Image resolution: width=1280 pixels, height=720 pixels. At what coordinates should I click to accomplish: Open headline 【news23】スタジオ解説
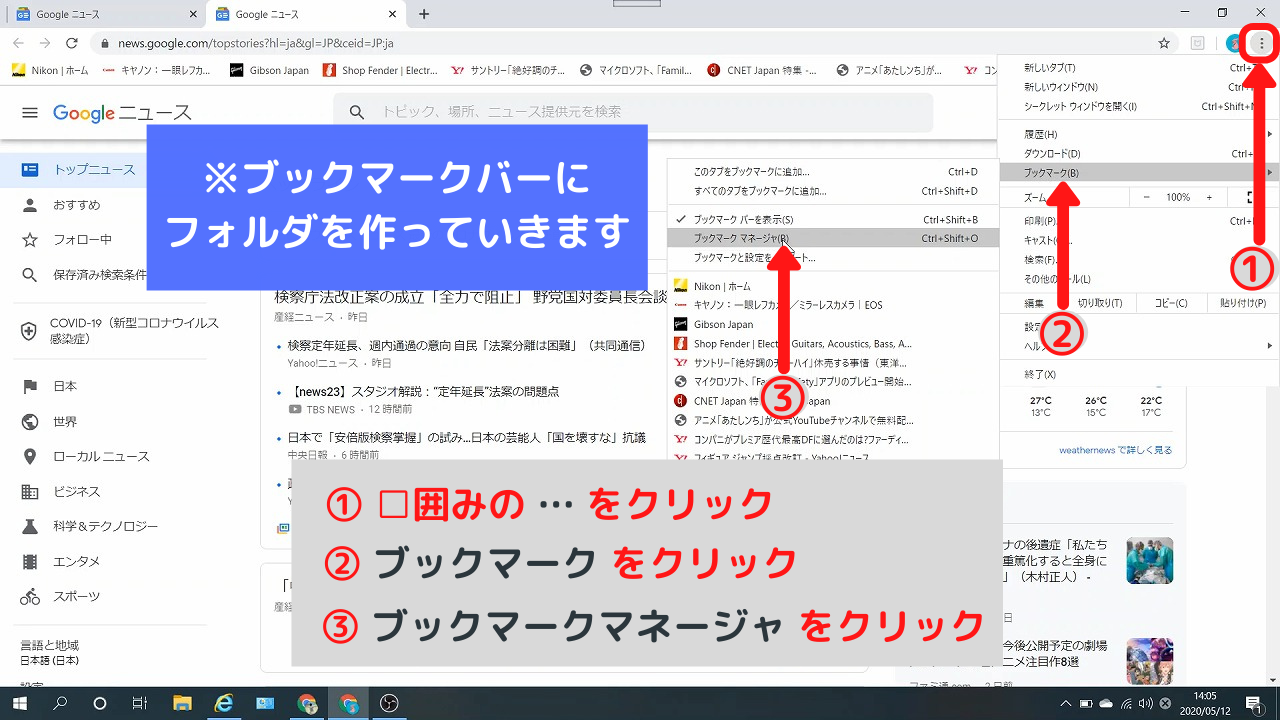coord(424,392)
